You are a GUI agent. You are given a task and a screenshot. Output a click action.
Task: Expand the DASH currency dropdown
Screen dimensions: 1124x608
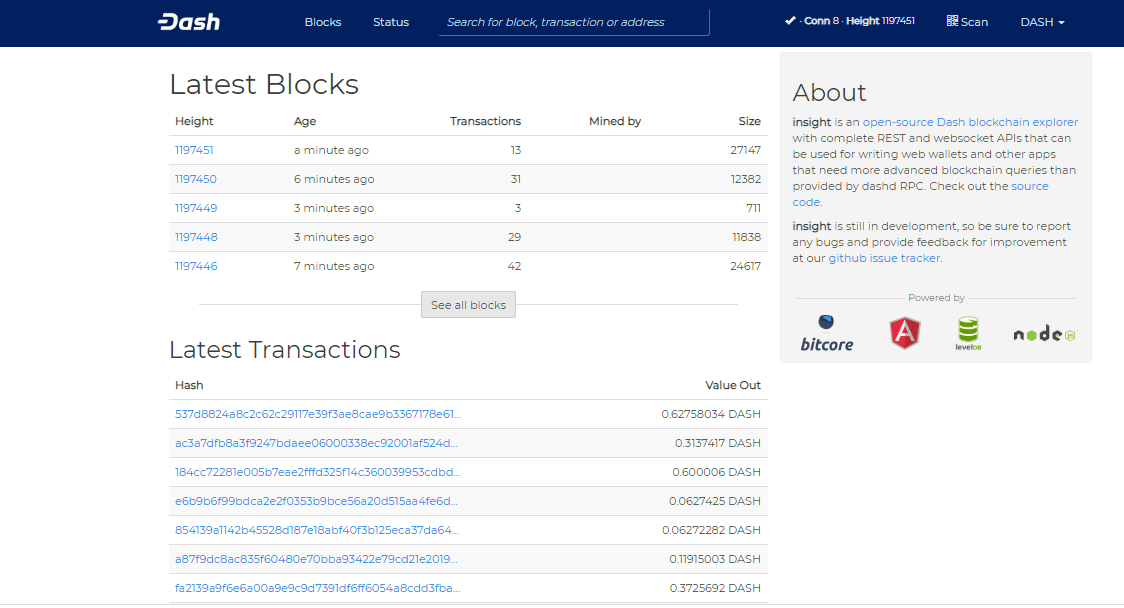pyautogui.click(x=1042, y=22)
